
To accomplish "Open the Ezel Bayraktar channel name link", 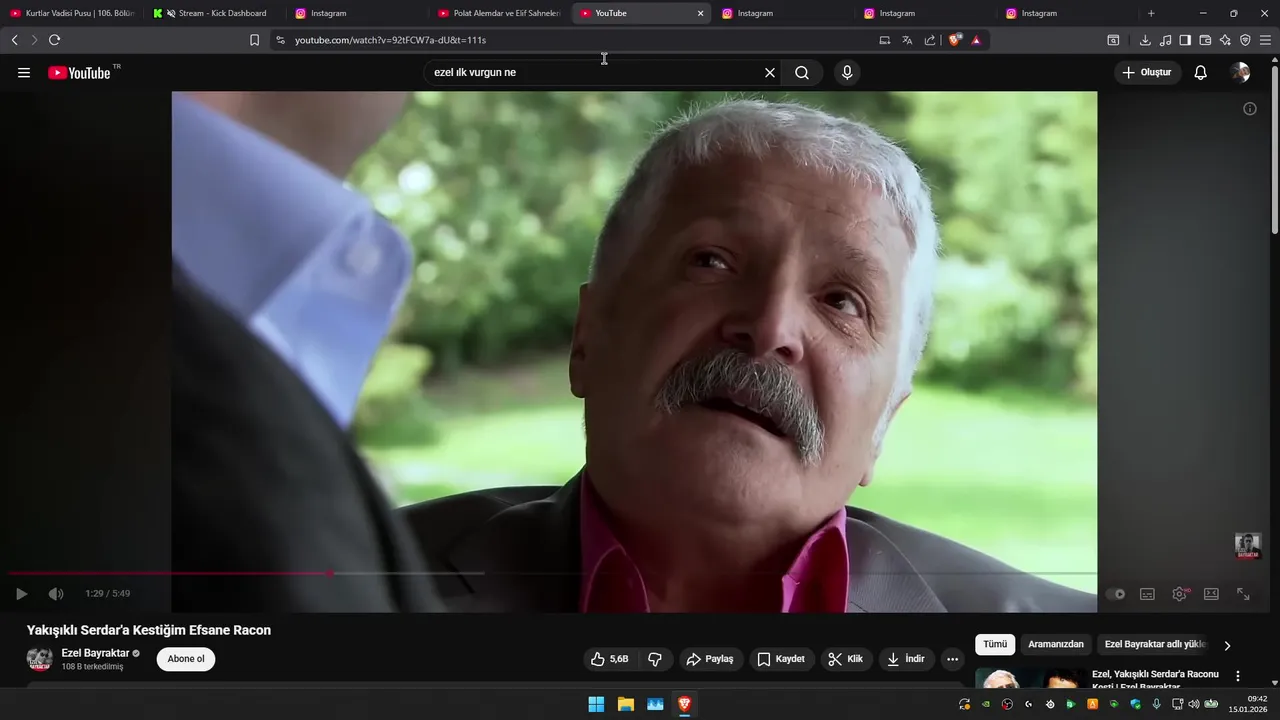I will pyautogui.click(x=95, y=653).
